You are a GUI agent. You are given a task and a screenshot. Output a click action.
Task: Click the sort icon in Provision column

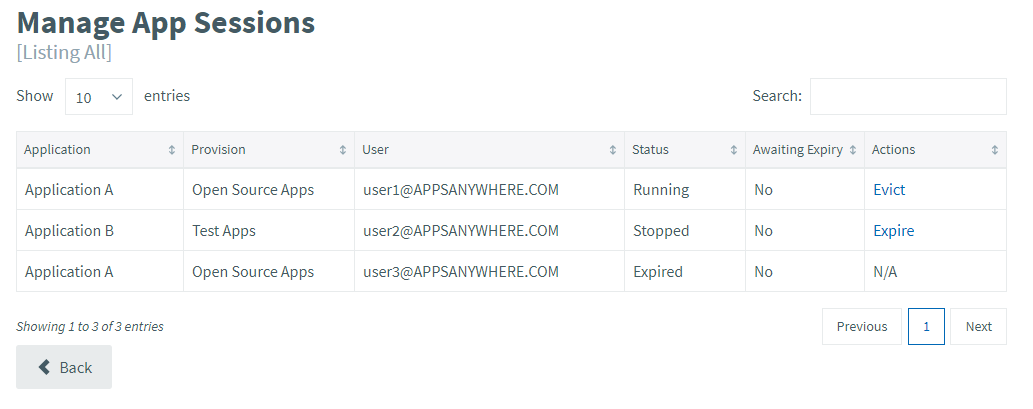click(x=343, y=150)
